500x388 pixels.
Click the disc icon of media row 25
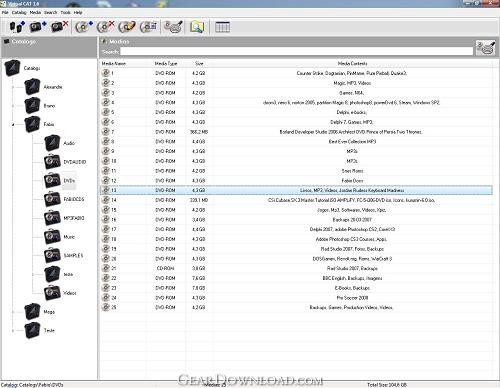[106, 307]
